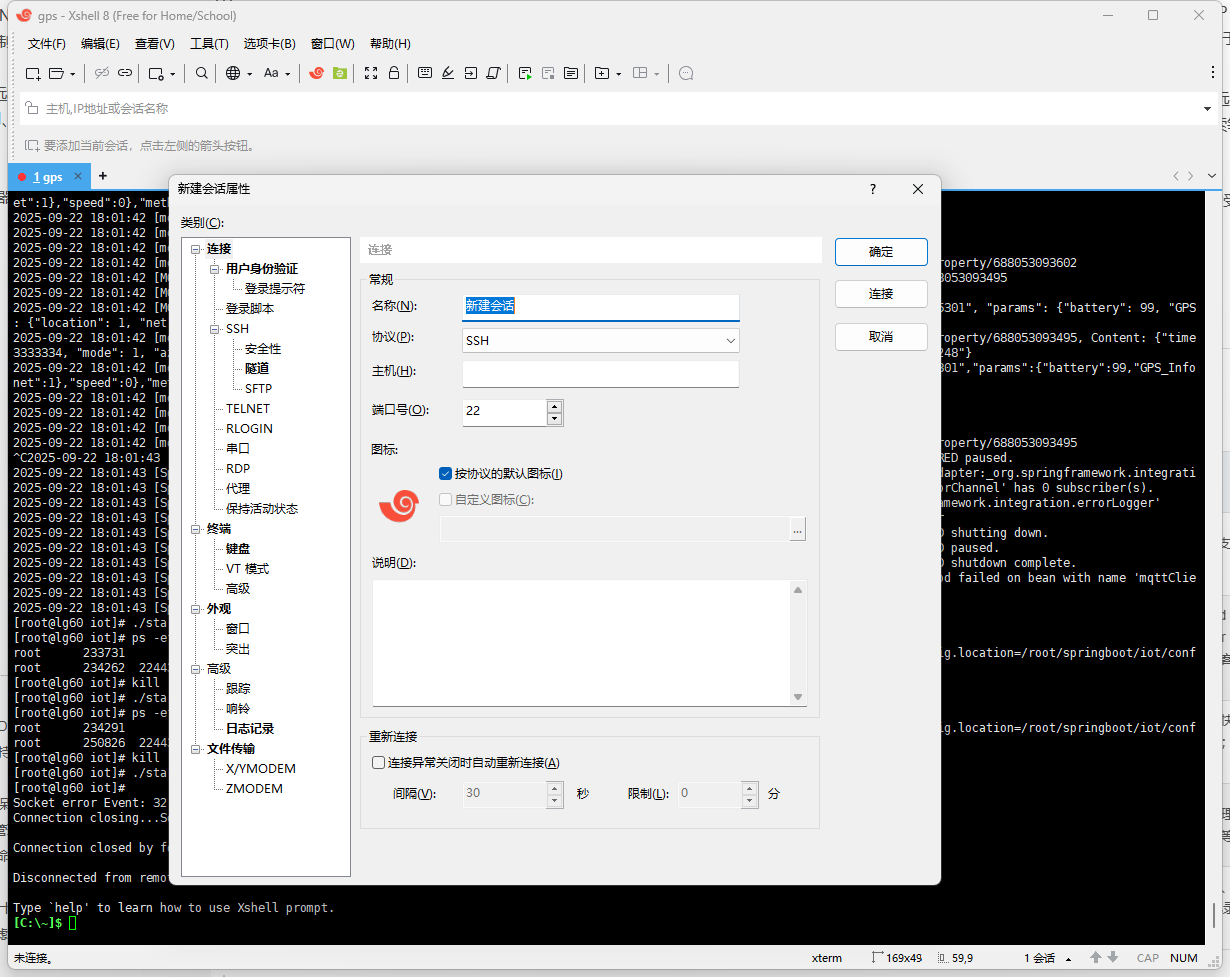Click the New session toolbar icon

(33, 73)
